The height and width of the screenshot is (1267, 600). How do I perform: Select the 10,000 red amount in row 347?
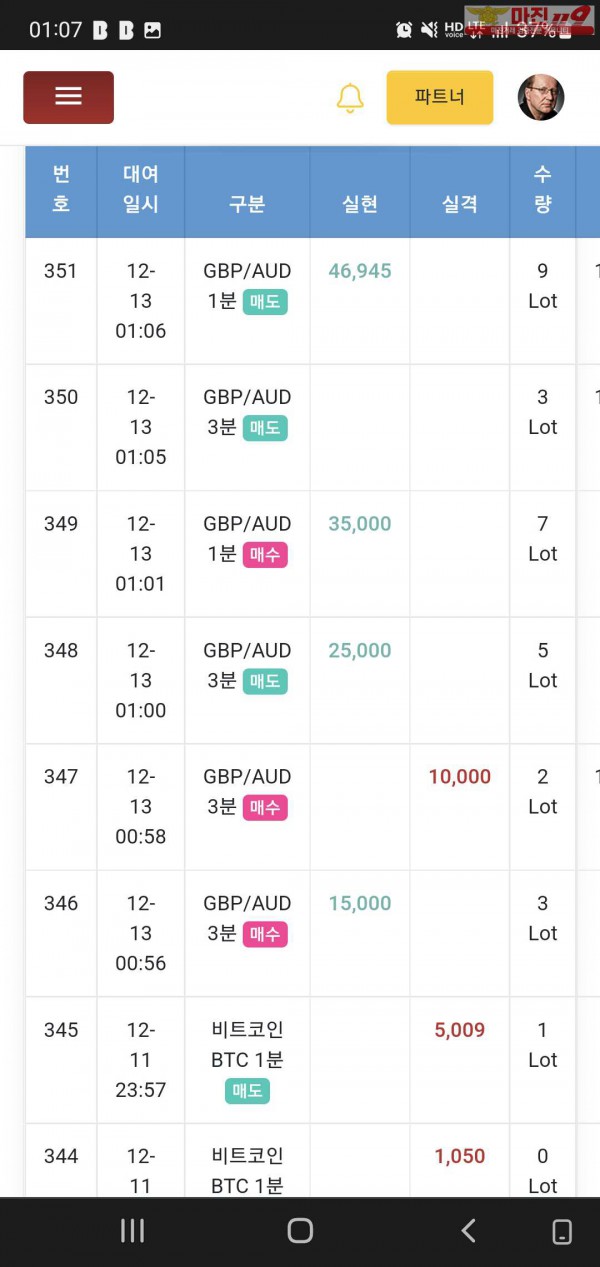tap(460, 777)
